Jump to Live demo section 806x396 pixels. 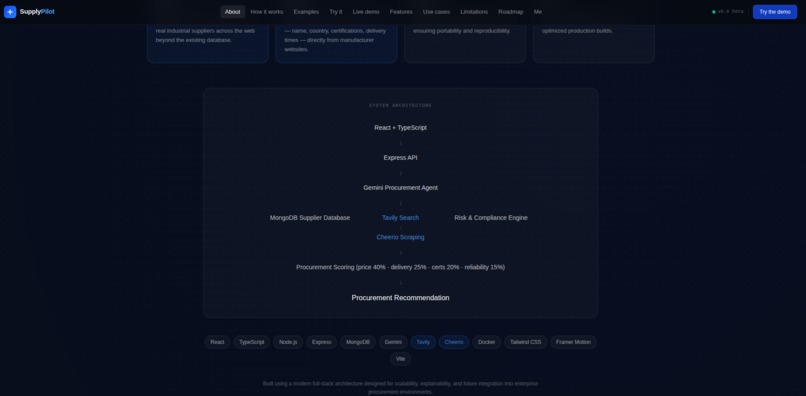click(x=366, y=12)
